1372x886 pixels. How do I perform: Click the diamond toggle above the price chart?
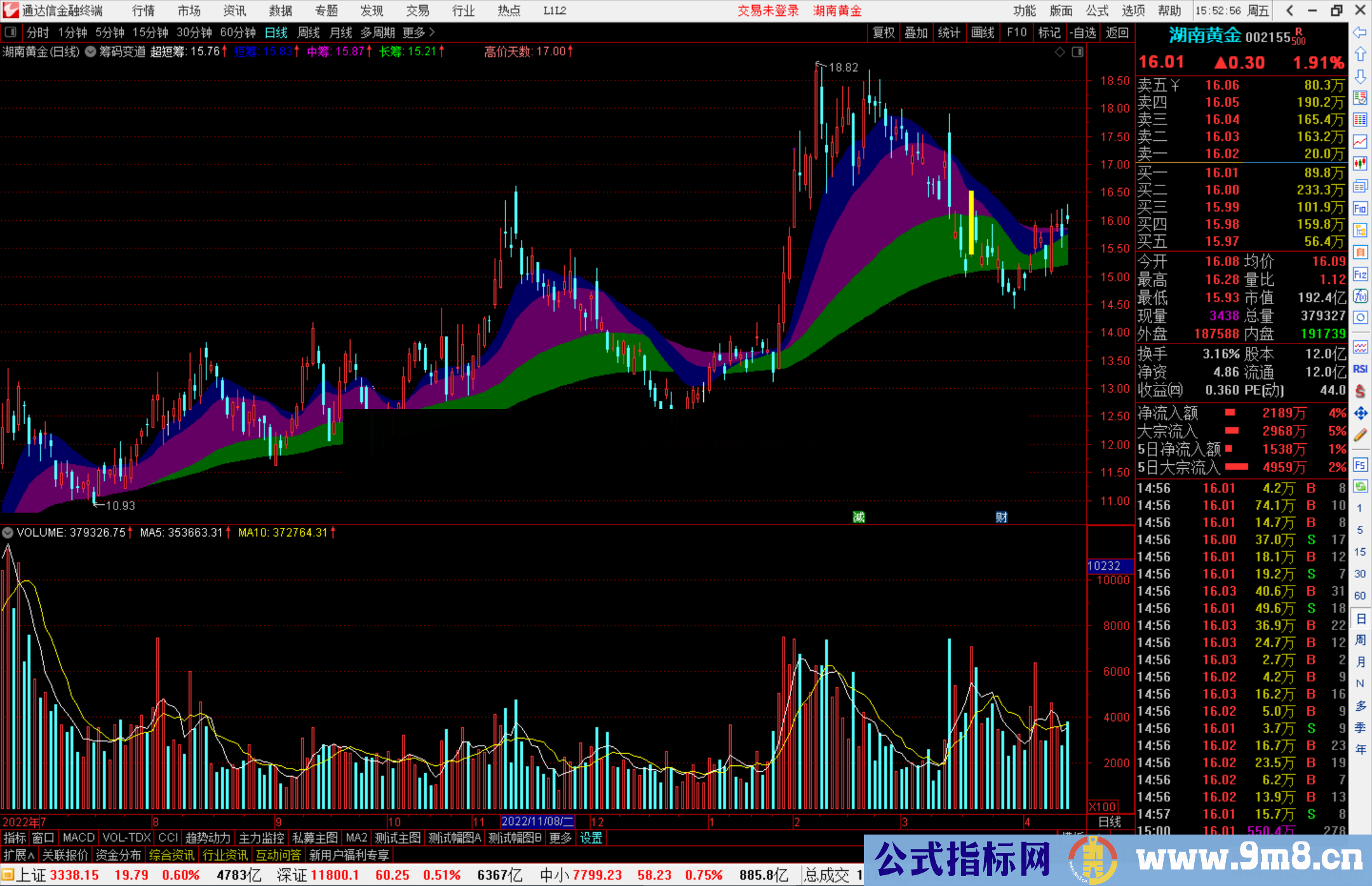[x=1059, y=52]
